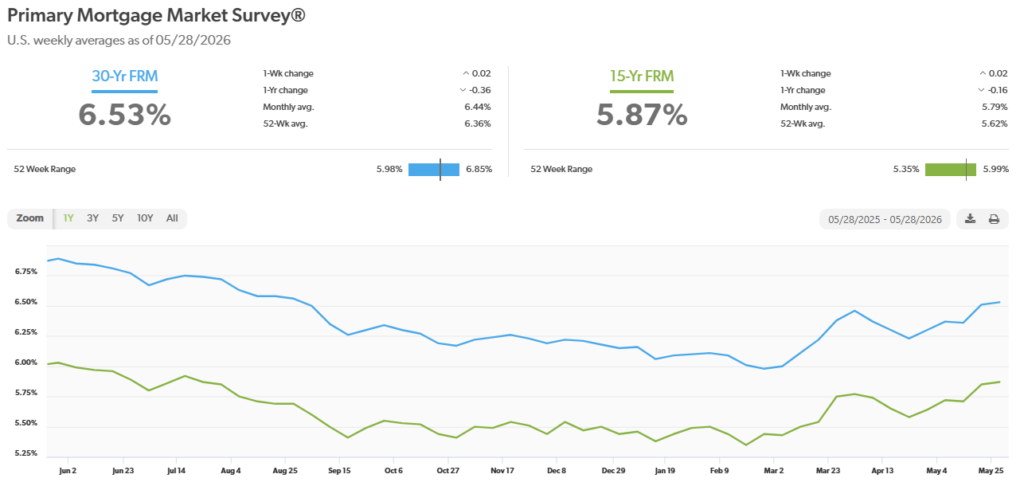
Task: Open the date range 05/28/2025 - 05/28/2026
Action: tap(885, 219)
